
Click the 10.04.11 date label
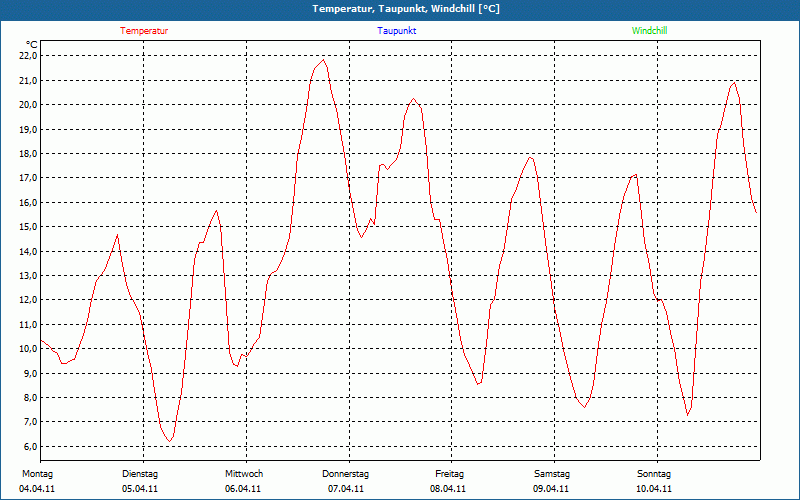[654, 489]
